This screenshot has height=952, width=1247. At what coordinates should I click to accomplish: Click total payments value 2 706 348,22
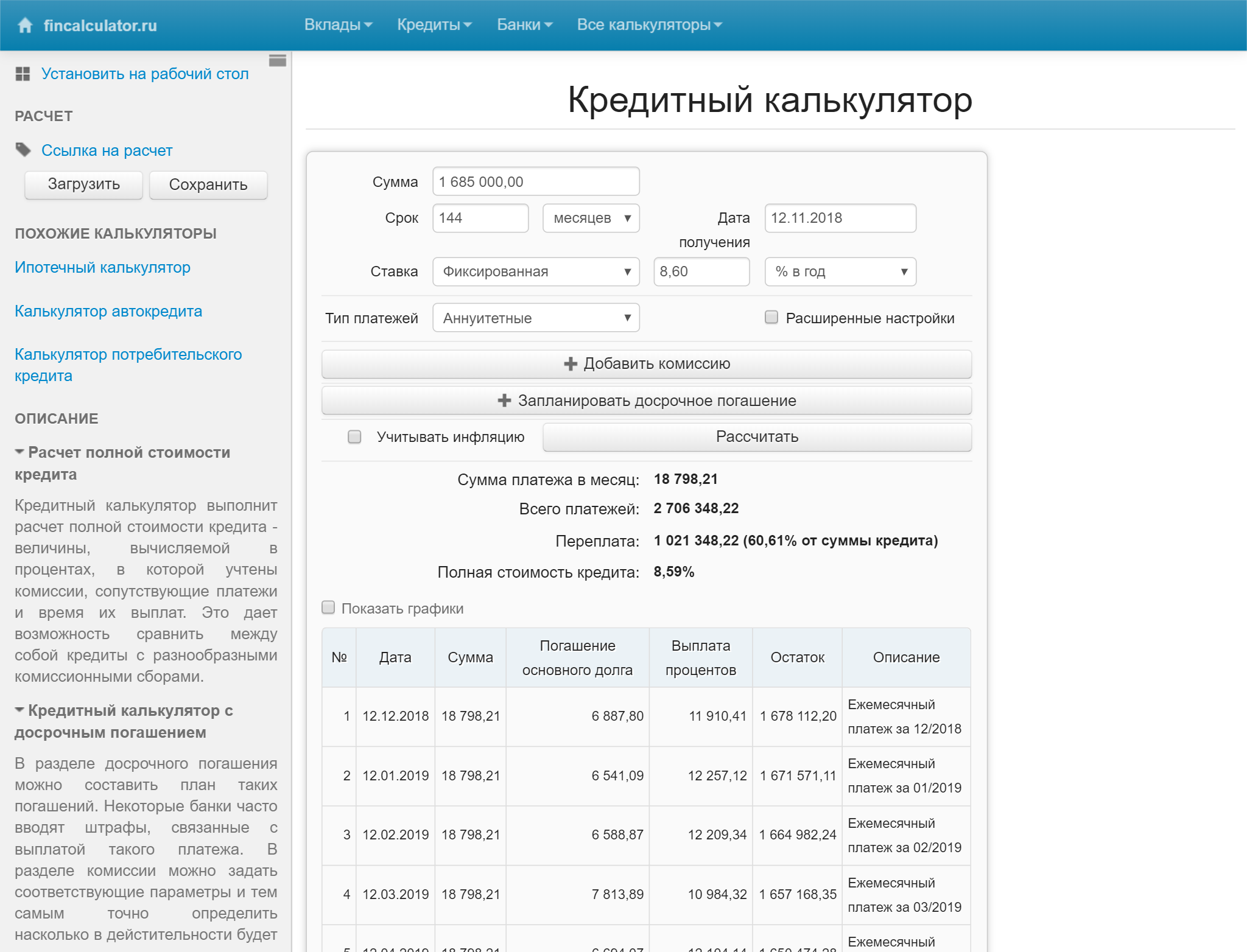696,508
